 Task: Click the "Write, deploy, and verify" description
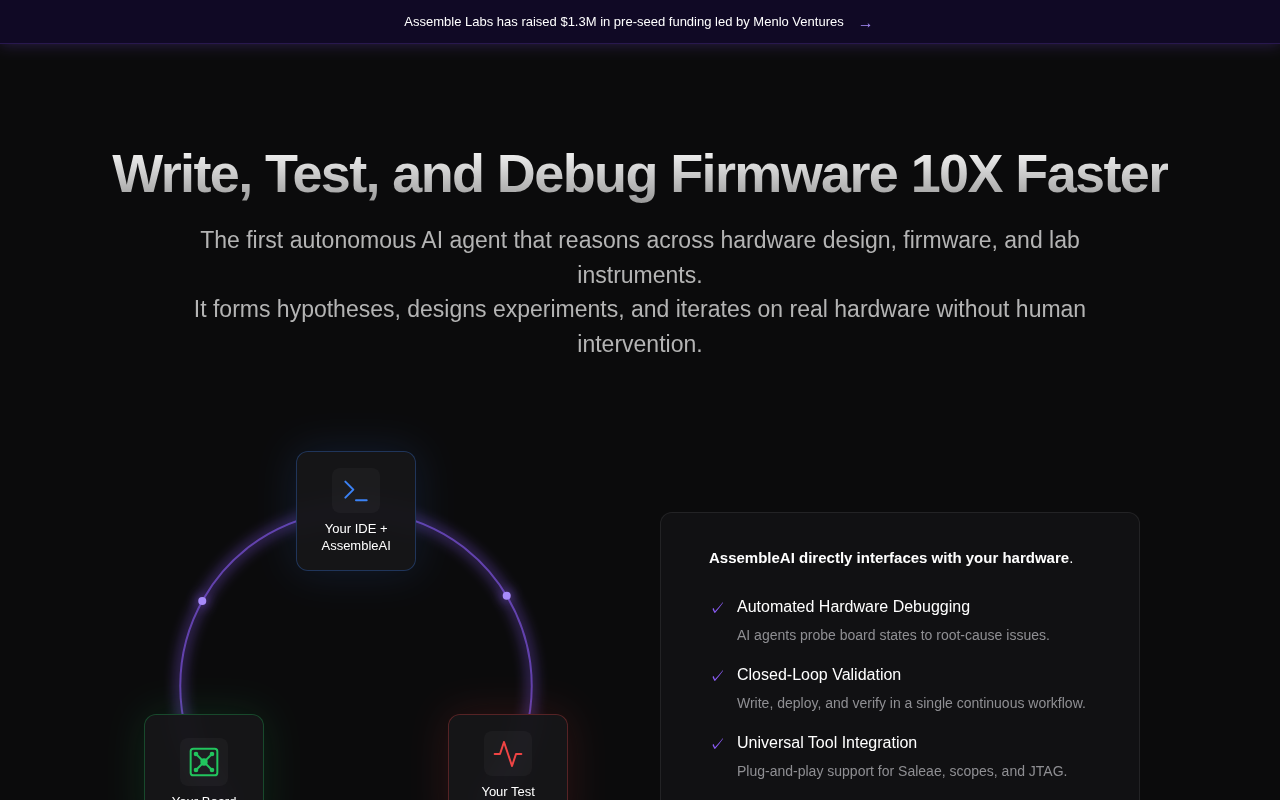(x=911, y=703)
